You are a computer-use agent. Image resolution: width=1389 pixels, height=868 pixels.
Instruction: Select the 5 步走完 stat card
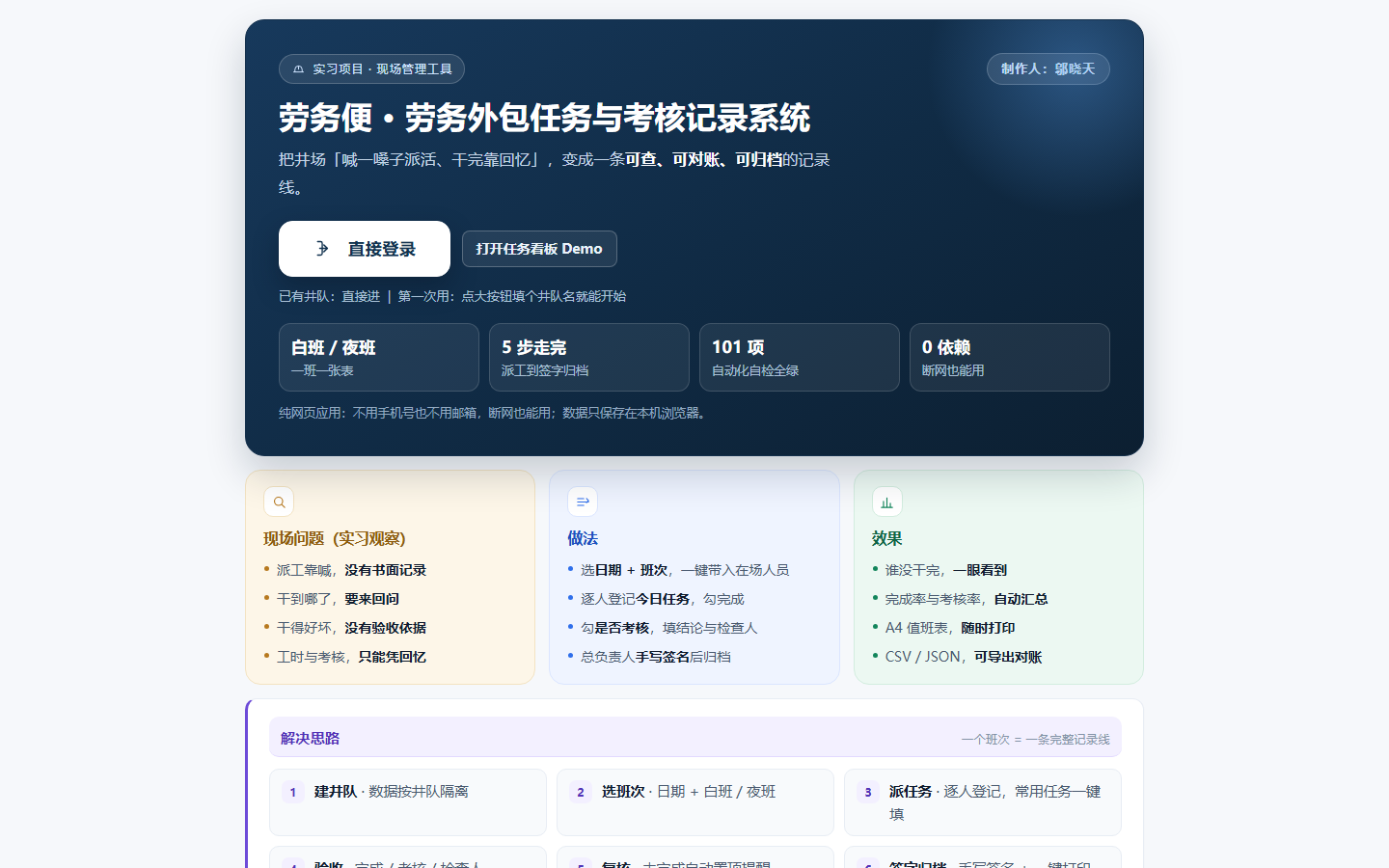[x=589, y=357]
